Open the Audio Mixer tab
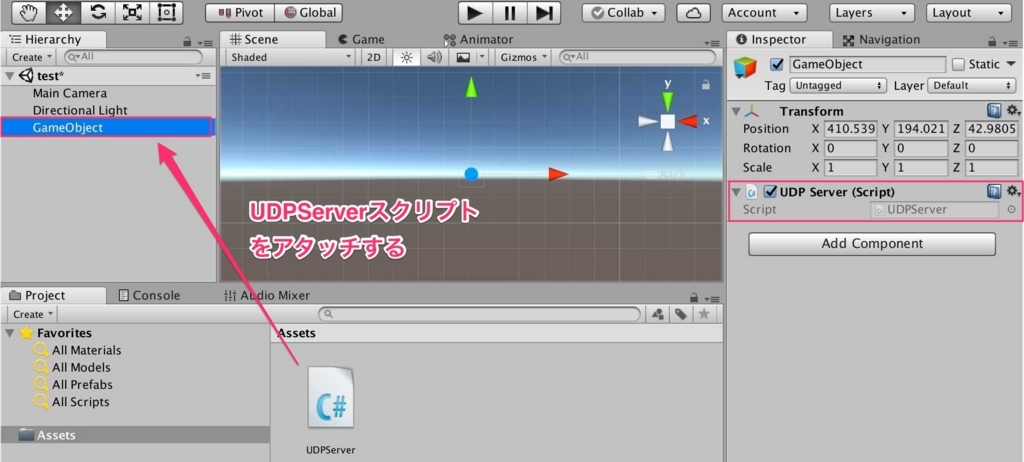This screenshot has width=1024, height=462. pos(266,295)
